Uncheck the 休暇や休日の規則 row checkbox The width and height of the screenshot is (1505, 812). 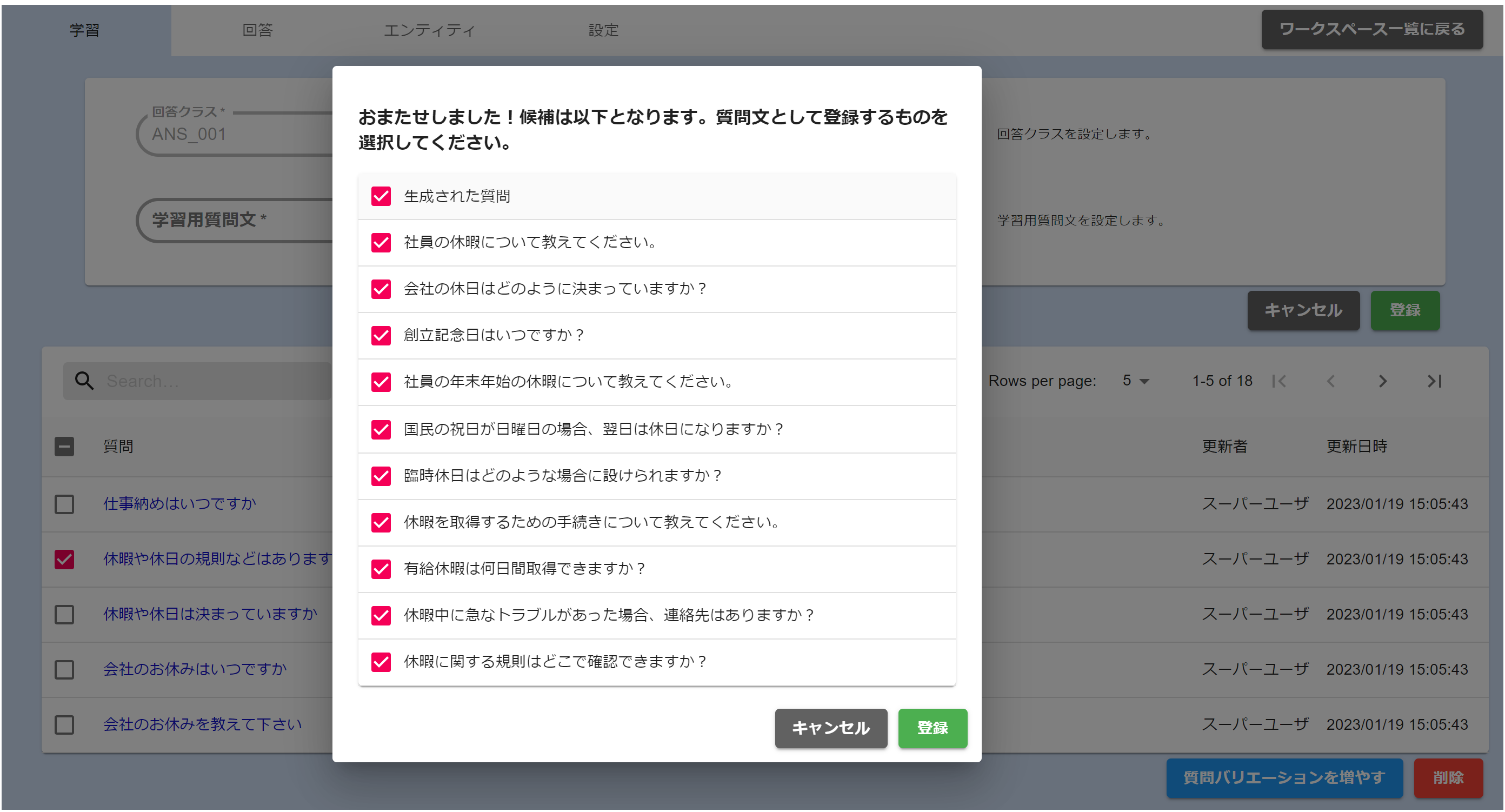pyautogui.click(x=64, y=559)
